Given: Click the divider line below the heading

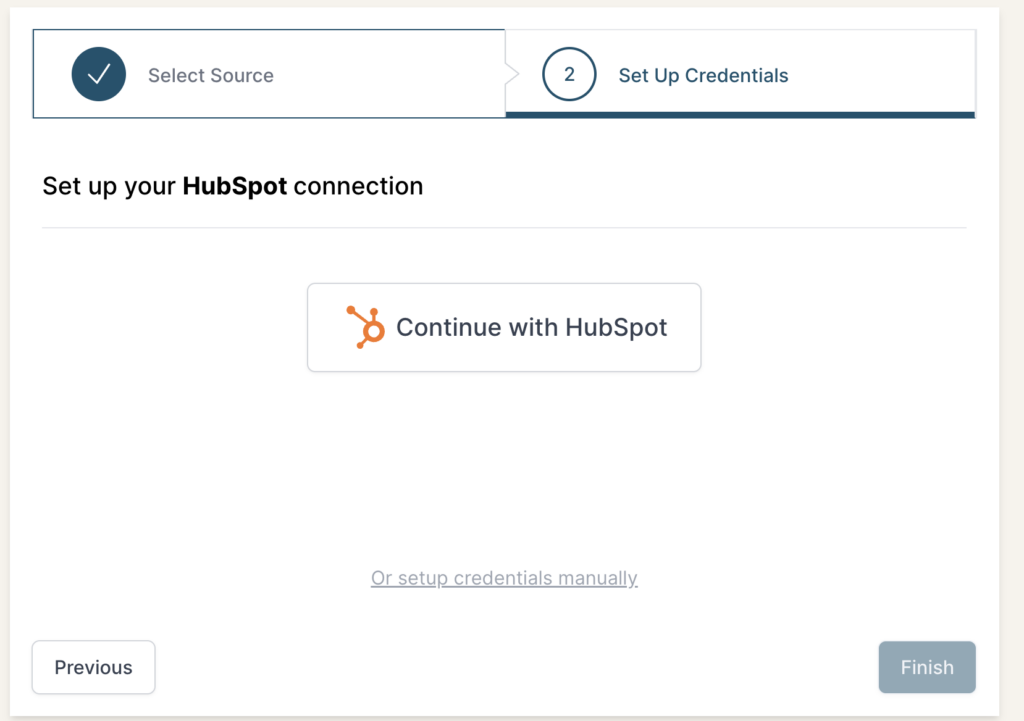Looking at the screenshot, I should coord(504,228).
